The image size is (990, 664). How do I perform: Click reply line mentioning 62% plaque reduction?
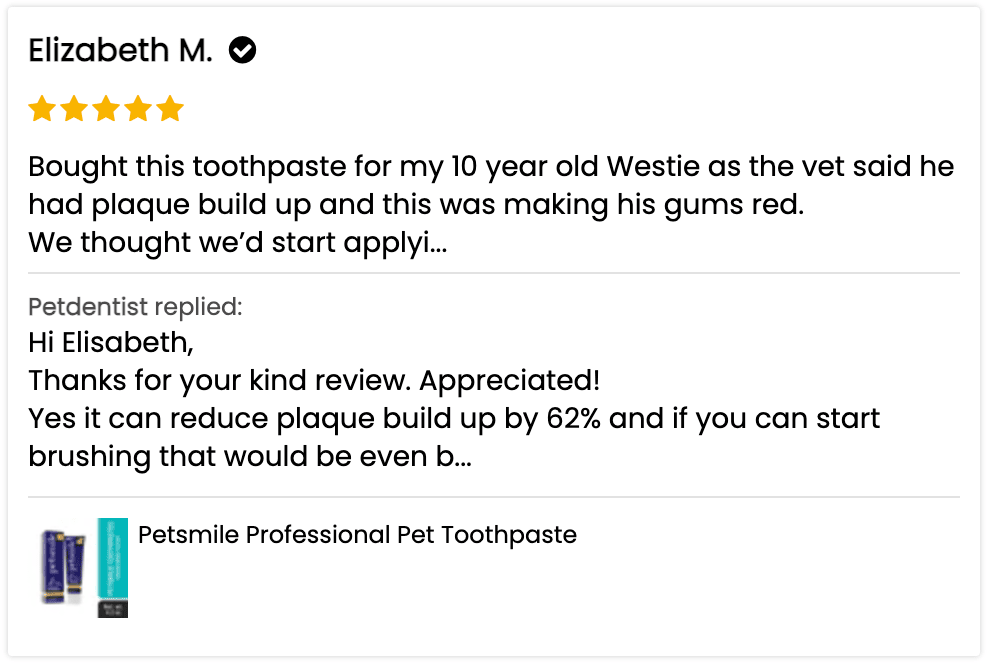[454, 418]
